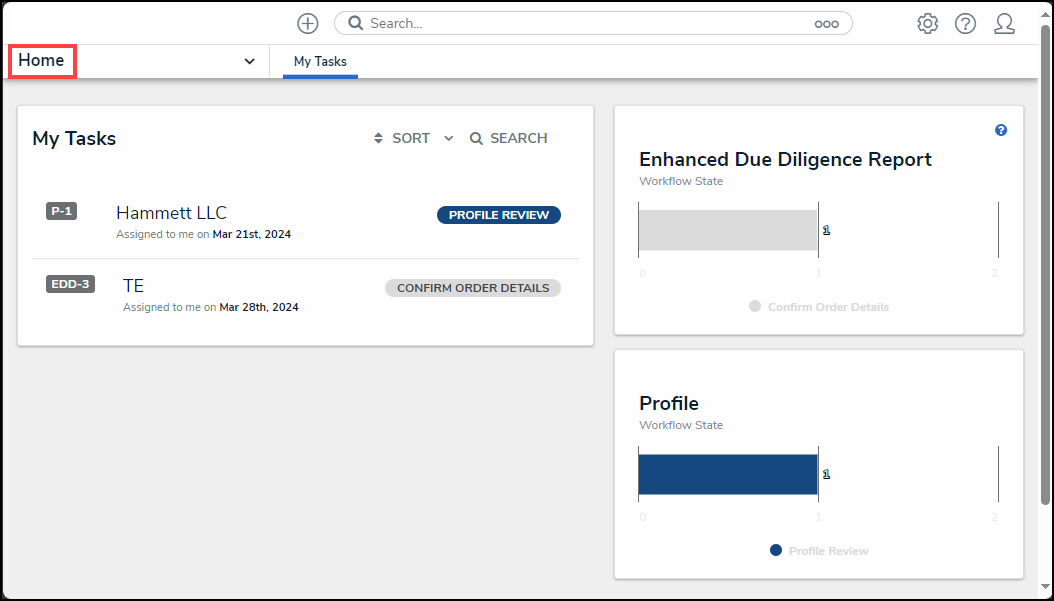
Task: Click the Profile chart title
Action: point(669,403)
